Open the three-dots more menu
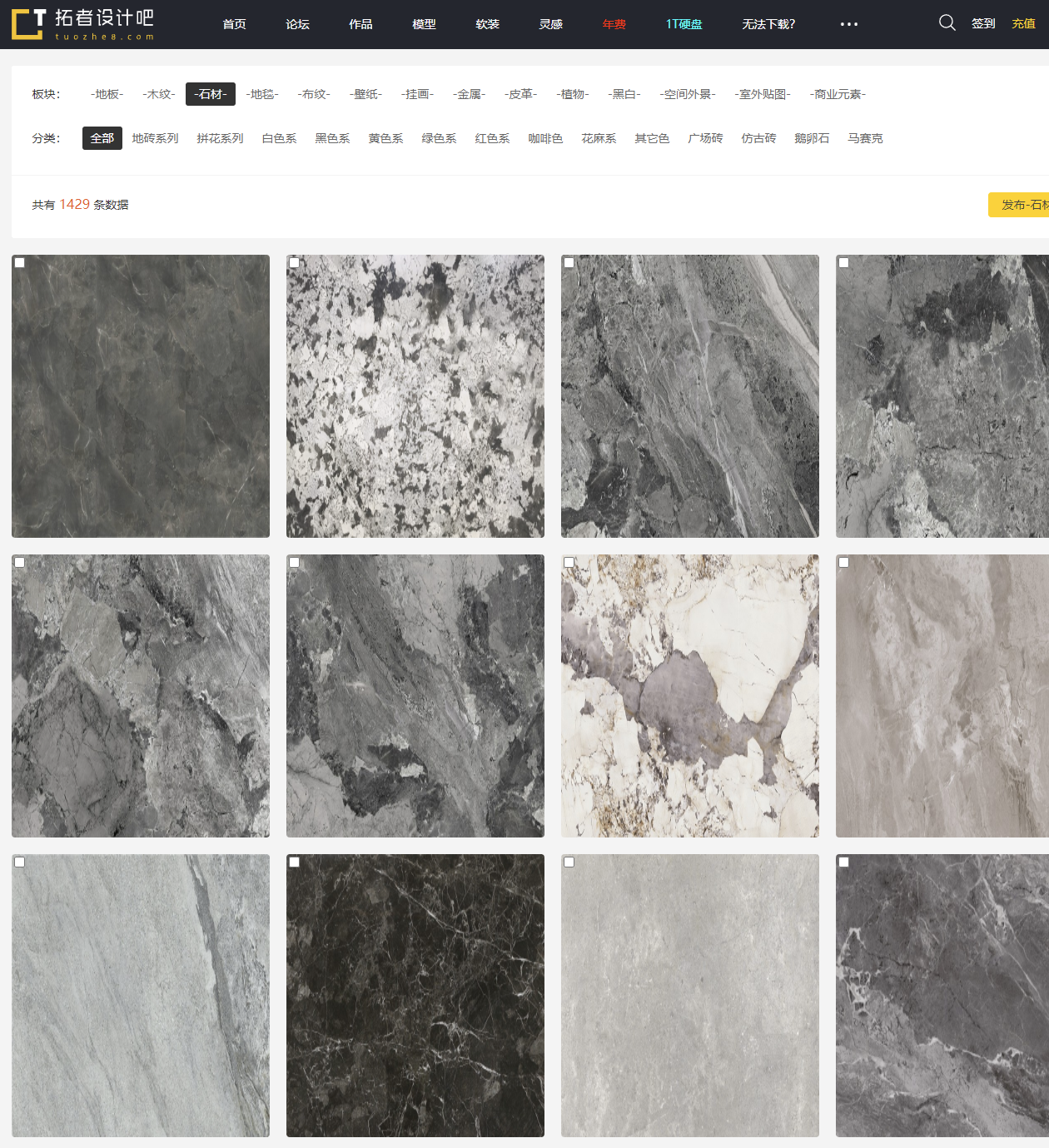 pos(848,24)
